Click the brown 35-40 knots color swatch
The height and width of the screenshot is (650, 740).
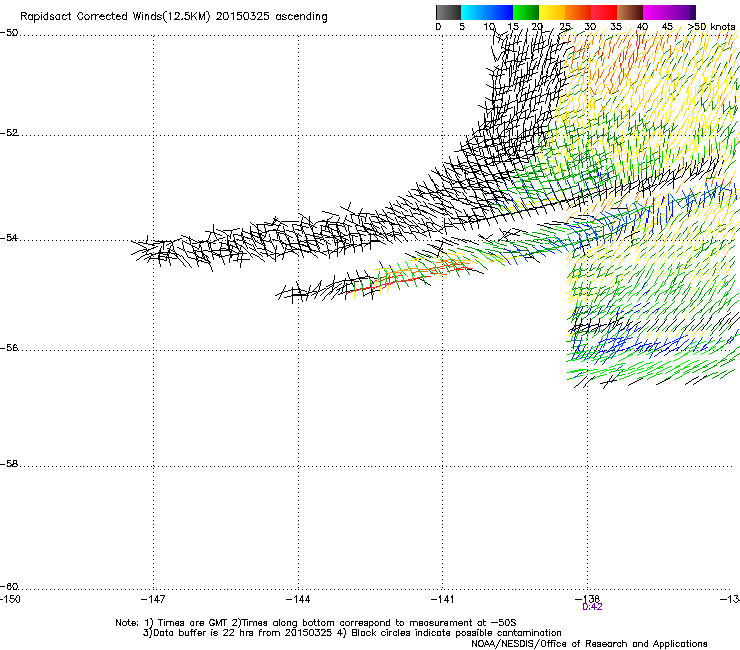pyautogui.click(x=630, y=12)
